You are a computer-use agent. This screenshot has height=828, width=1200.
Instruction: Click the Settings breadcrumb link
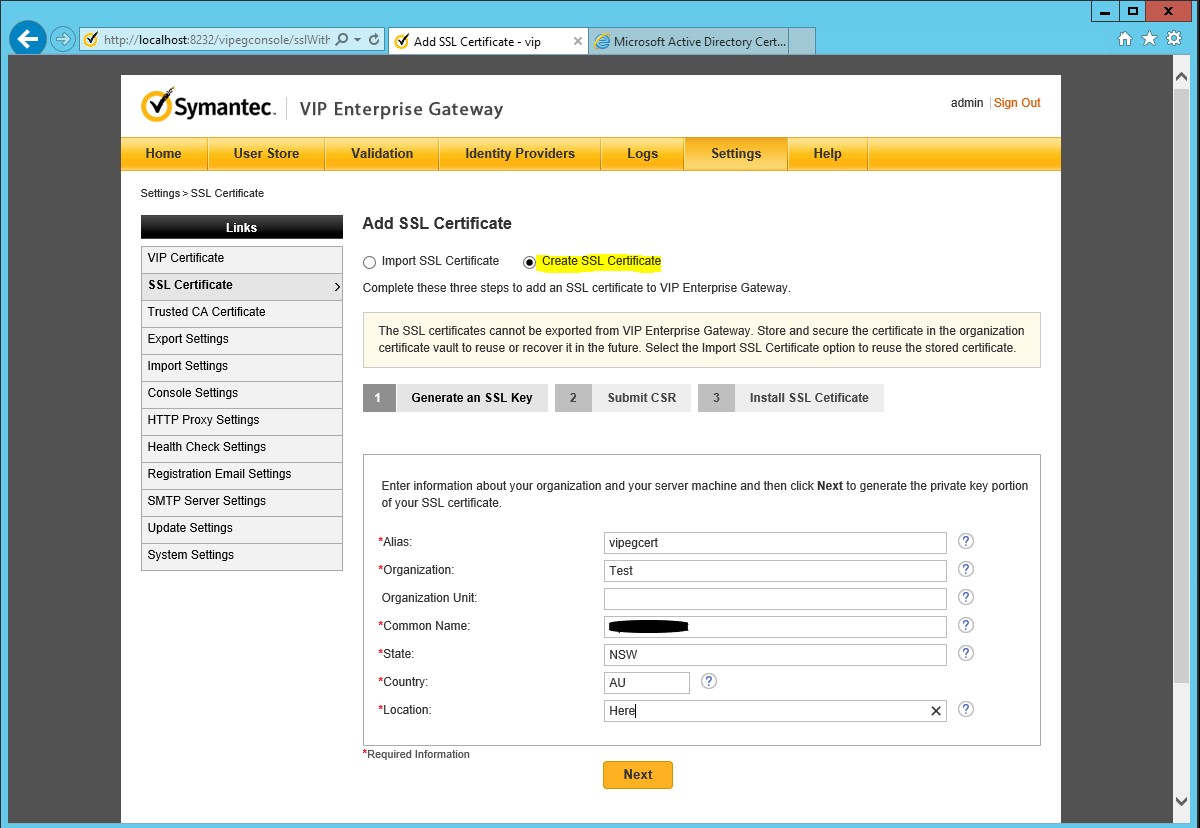click(160, 193)
